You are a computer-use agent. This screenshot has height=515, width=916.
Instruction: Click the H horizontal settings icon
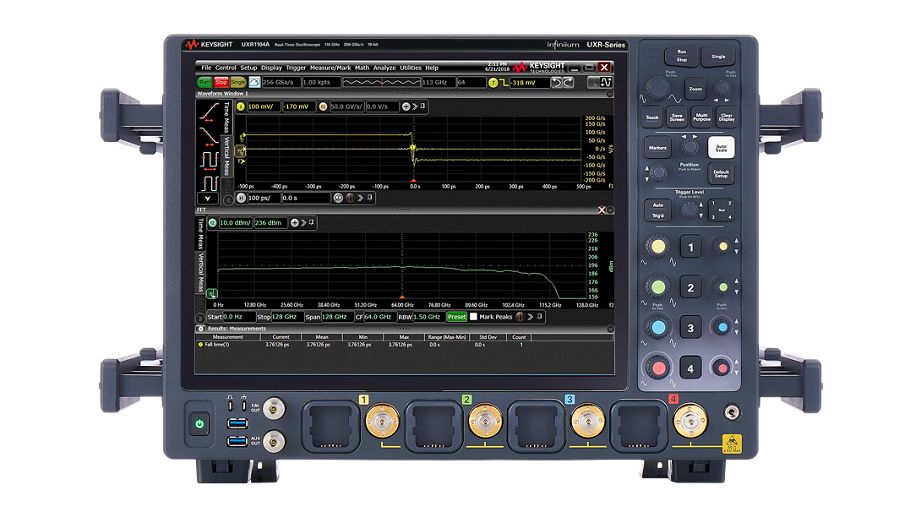click(x=241, y=198)
